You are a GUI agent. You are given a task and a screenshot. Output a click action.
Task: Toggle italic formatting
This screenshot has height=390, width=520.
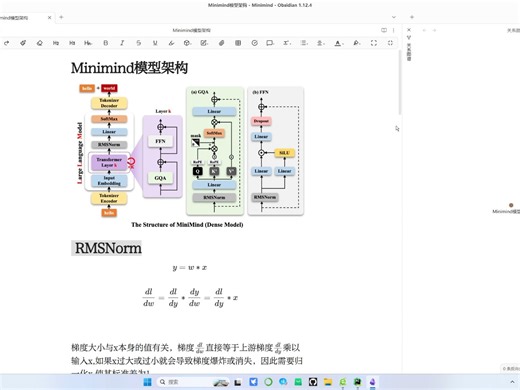[x=122, y=43]
